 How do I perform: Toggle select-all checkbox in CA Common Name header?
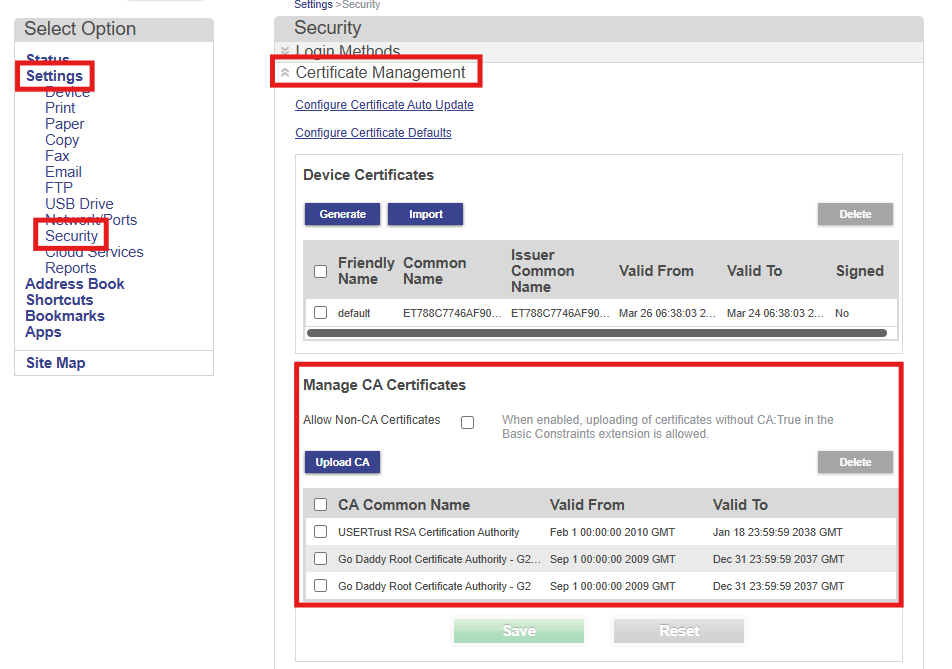tap(320, 505)
